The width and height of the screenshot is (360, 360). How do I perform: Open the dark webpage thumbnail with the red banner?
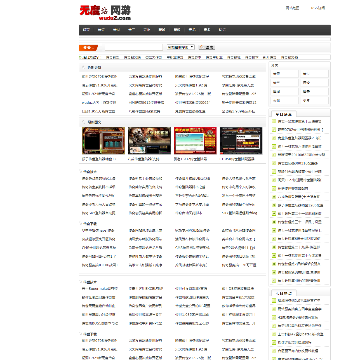241,140
